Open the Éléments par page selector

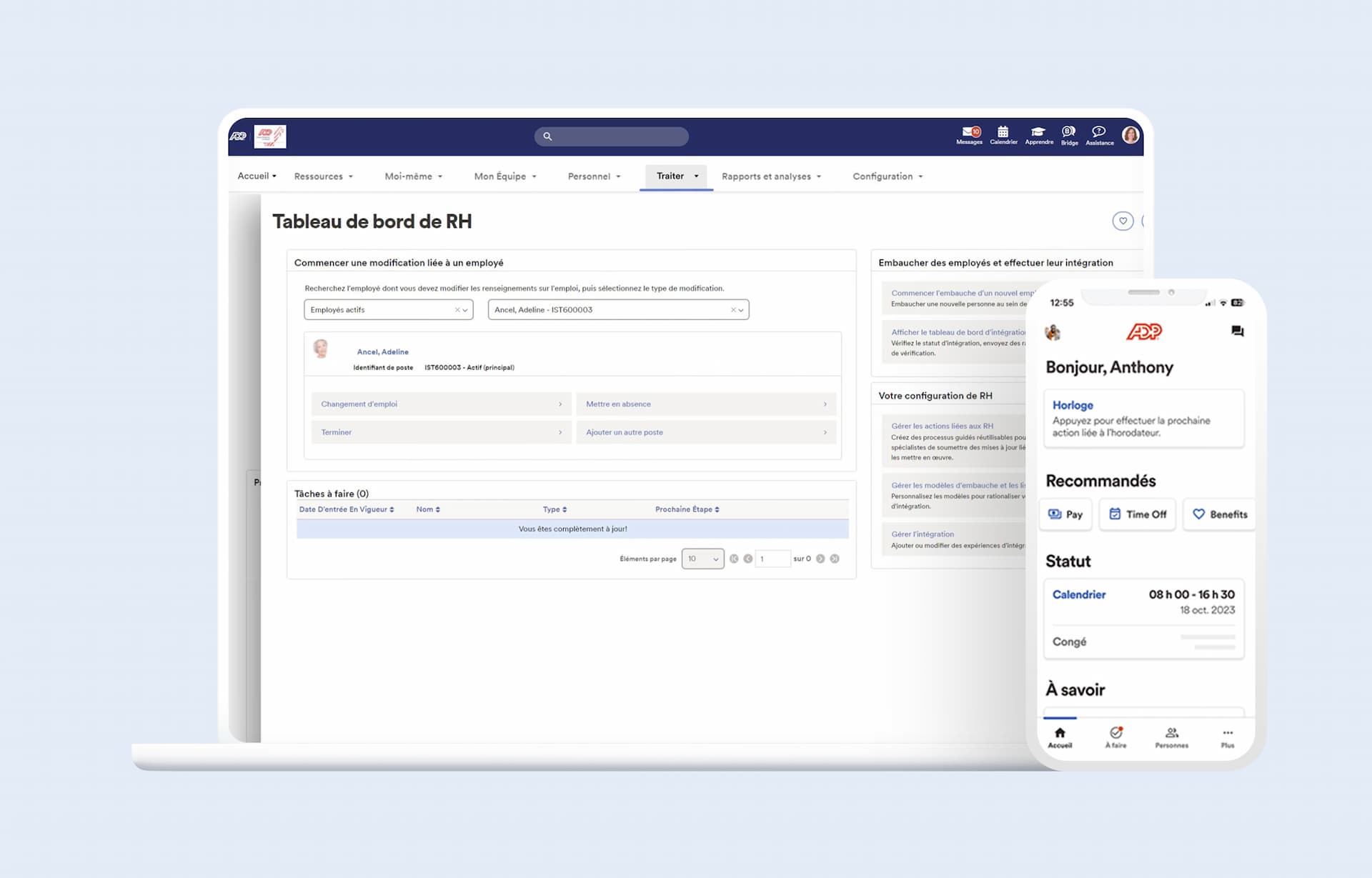tap(702, 559)
